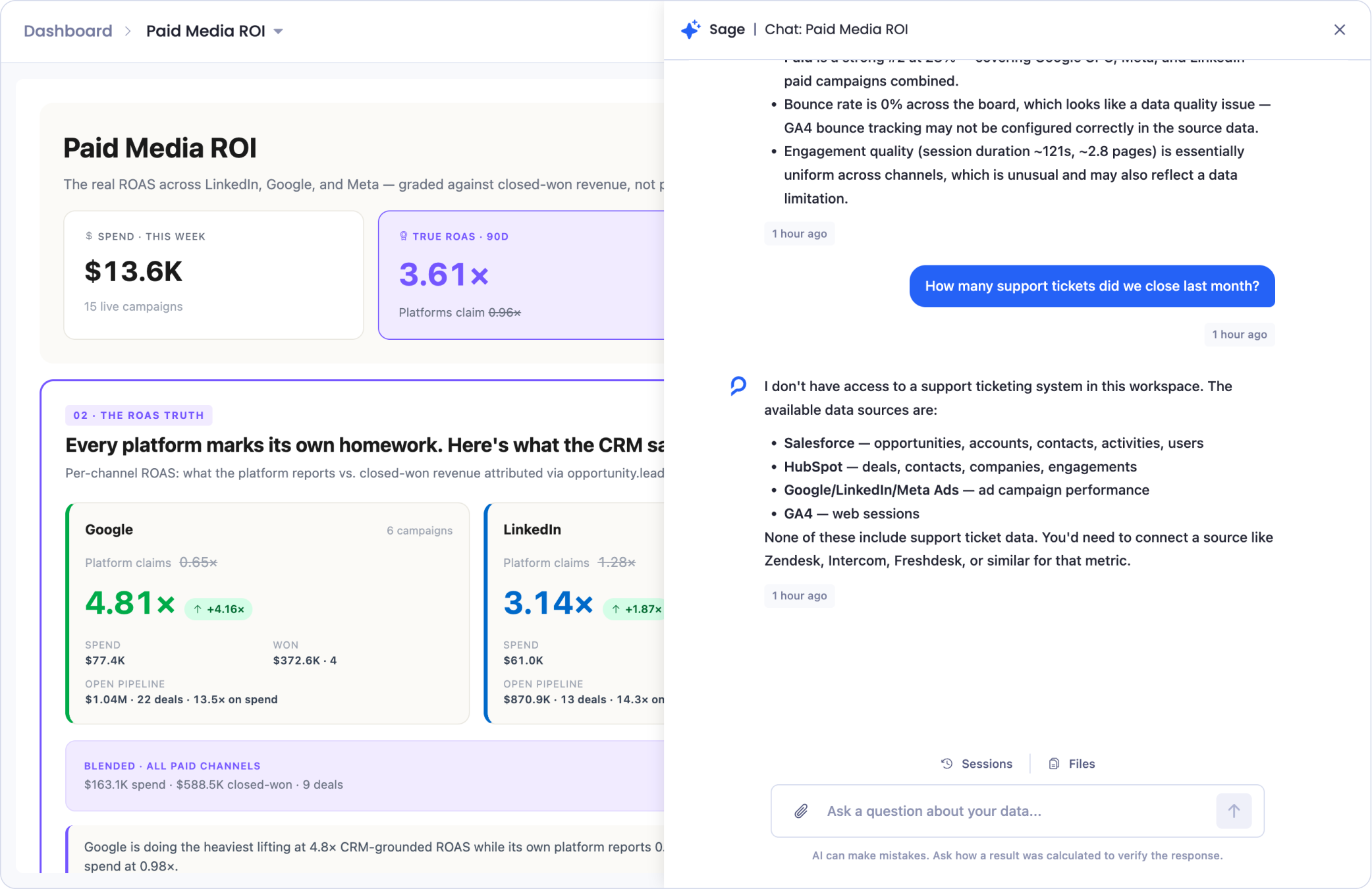Click the 3.14× LinkedIn ROAS value
1372x889 pixels.
pyautogui.click(x=548, y=603)
